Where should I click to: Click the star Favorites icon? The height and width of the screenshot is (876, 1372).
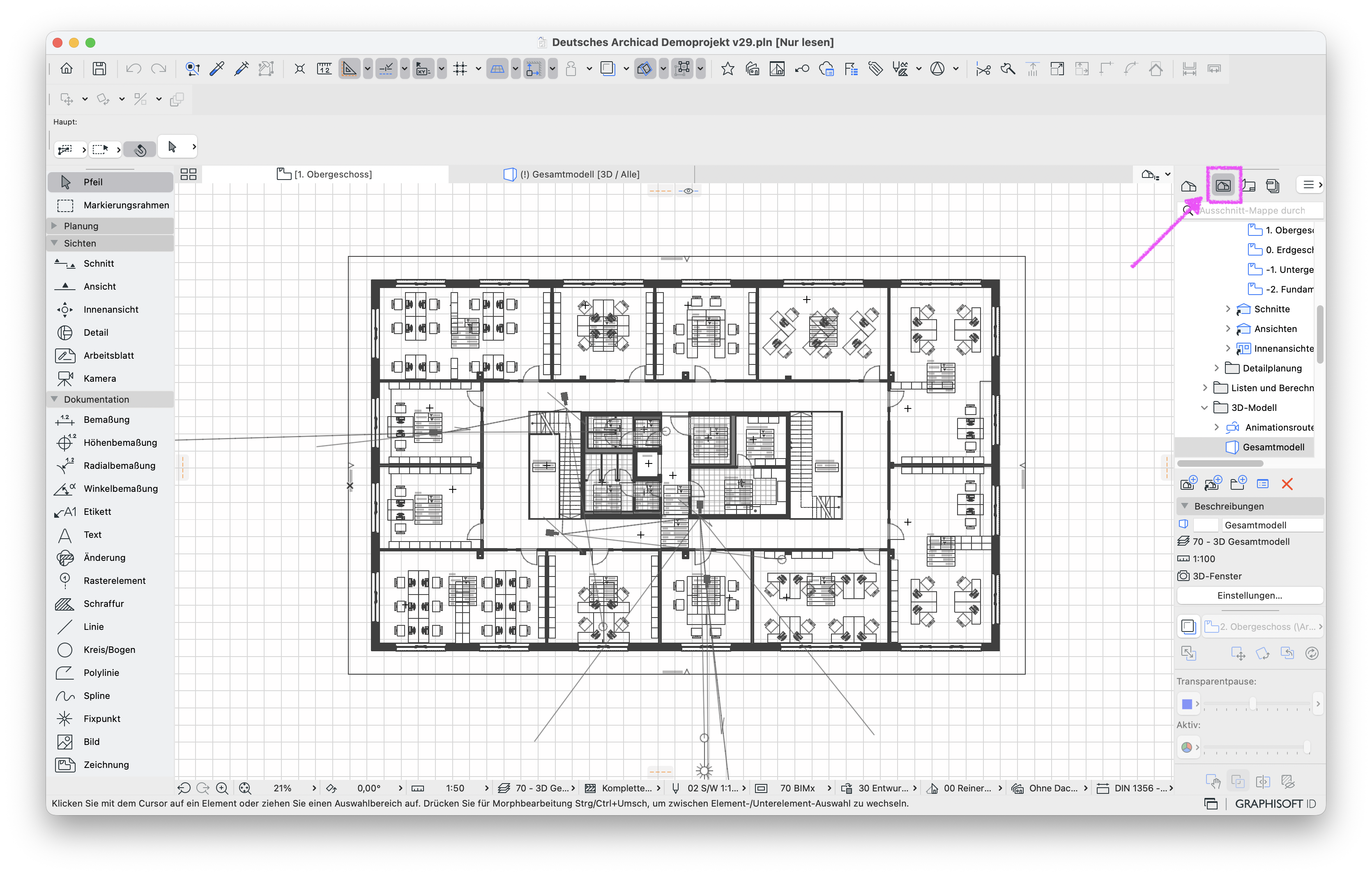click(x=727, y=69)
